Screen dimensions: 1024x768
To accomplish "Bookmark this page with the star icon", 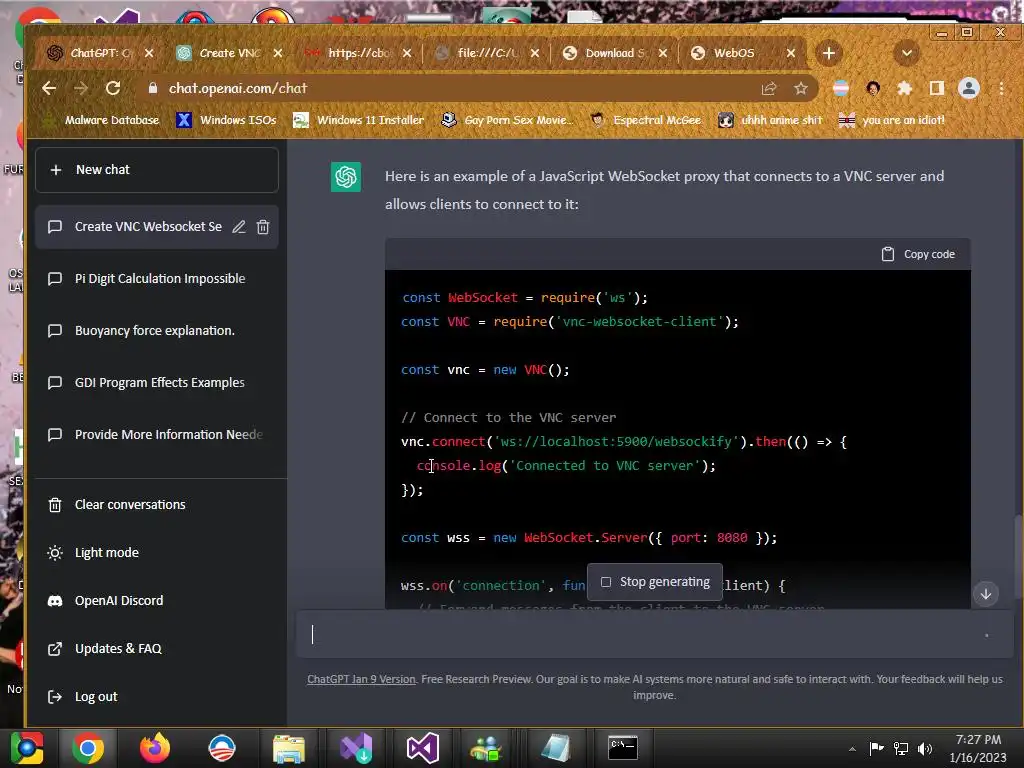I will (x=801, y=88).
